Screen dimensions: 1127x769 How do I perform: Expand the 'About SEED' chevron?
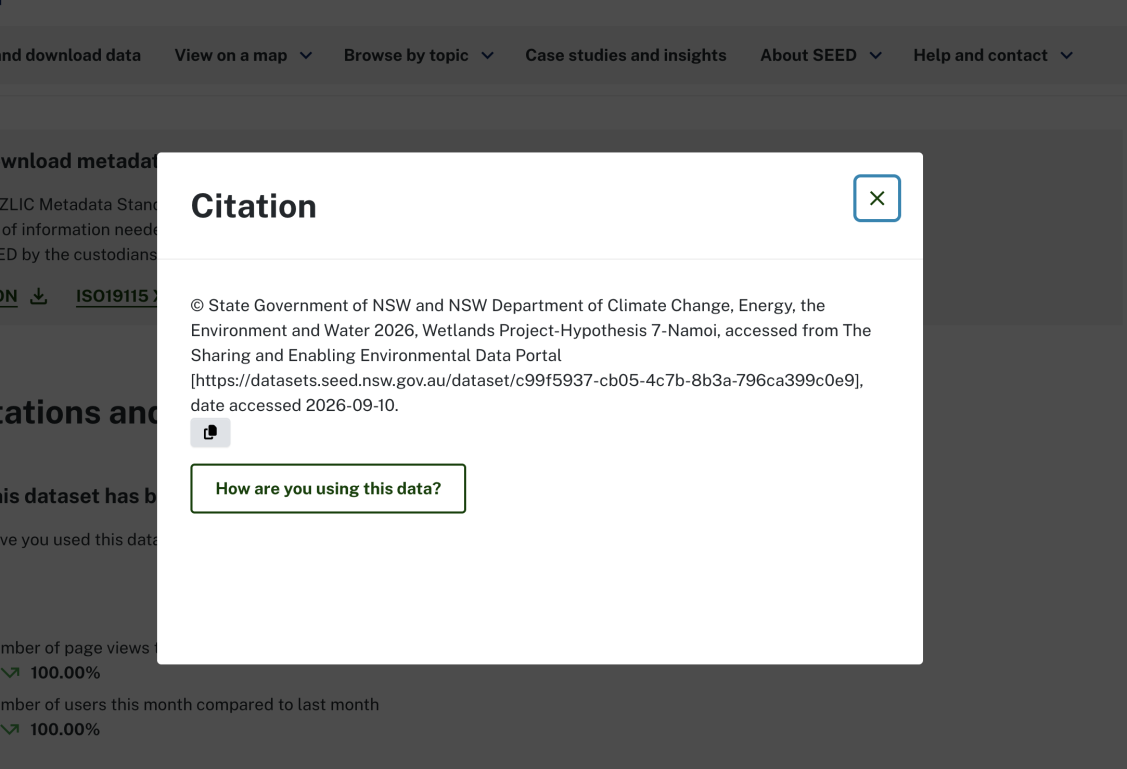(x=875, y=55)
